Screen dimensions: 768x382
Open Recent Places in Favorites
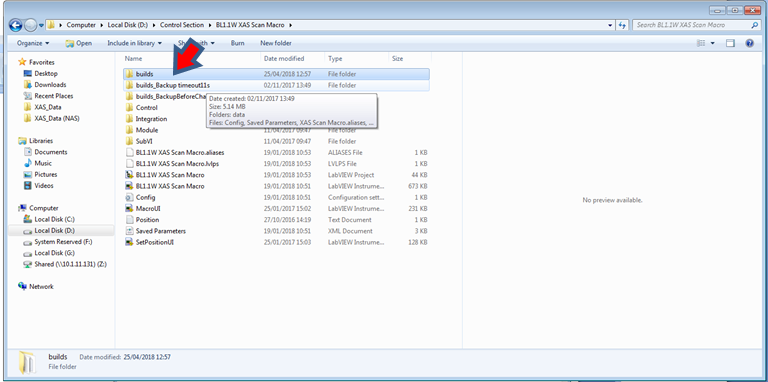coord(53,96)
